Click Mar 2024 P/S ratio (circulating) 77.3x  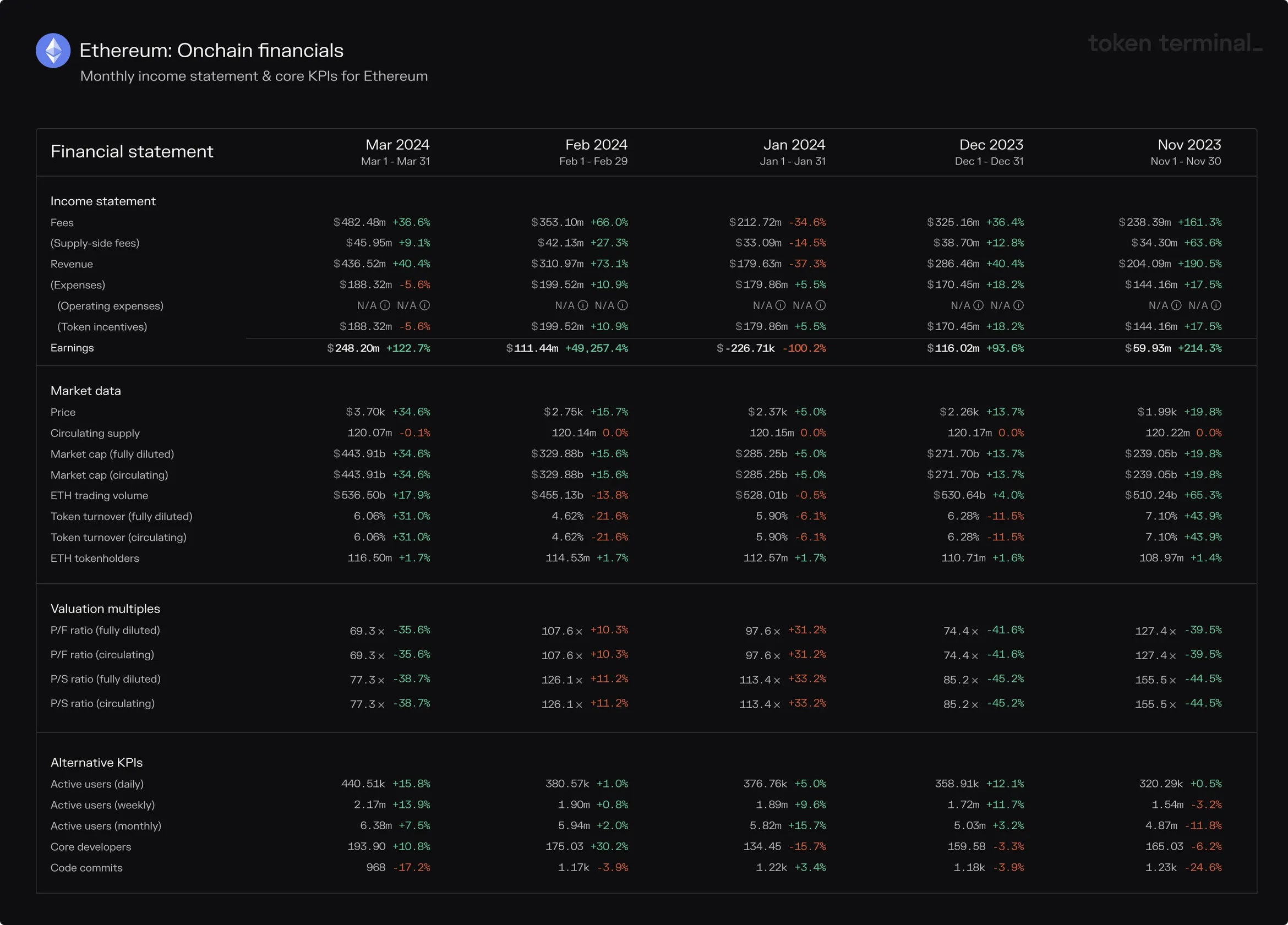[368, 704]
